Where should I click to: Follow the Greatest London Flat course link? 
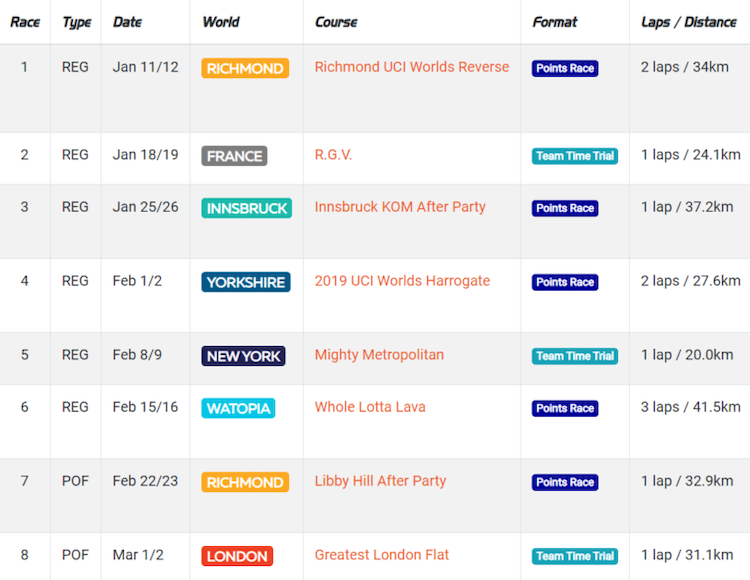point(382,555)
